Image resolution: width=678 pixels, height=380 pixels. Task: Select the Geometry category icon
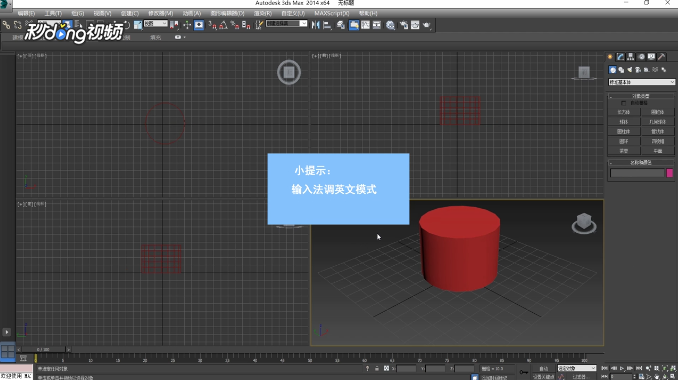[612, 70]
